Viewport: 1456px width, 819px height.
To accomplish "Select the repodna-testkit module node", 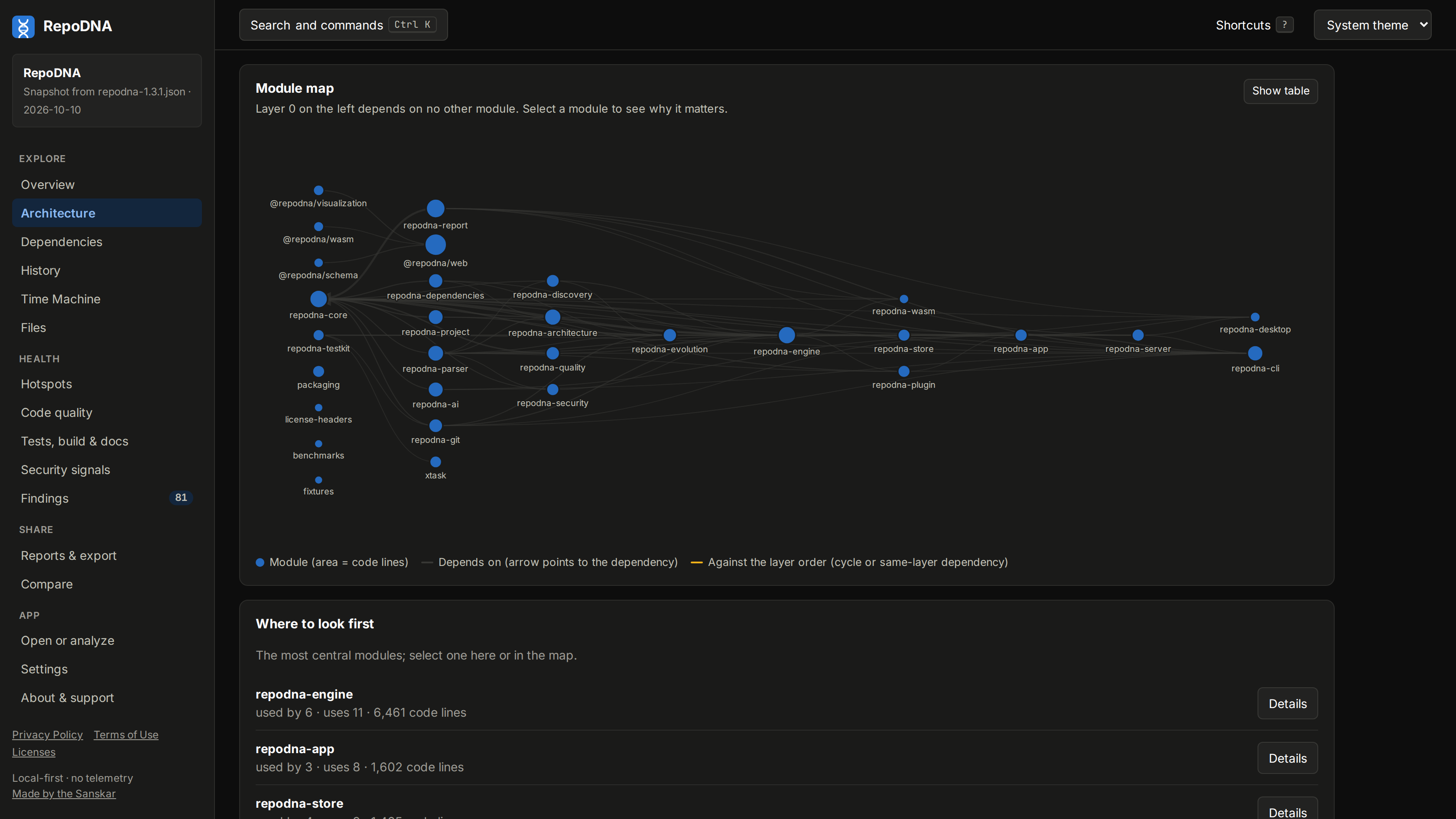I will 318,335.
